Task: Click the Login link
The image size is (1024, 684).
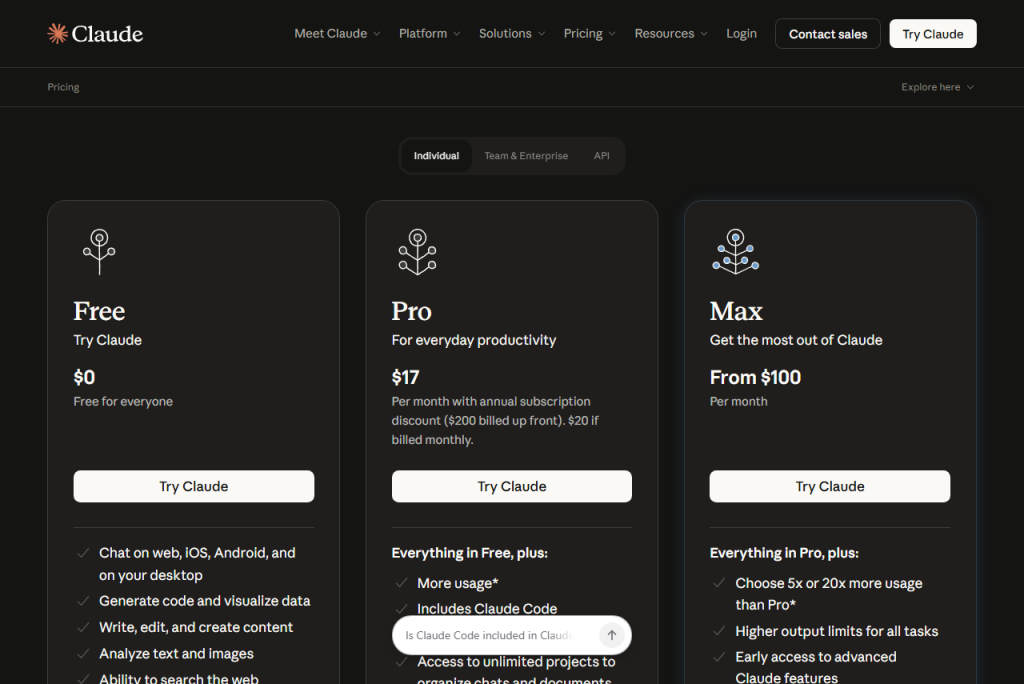Action: click(741, 34)
